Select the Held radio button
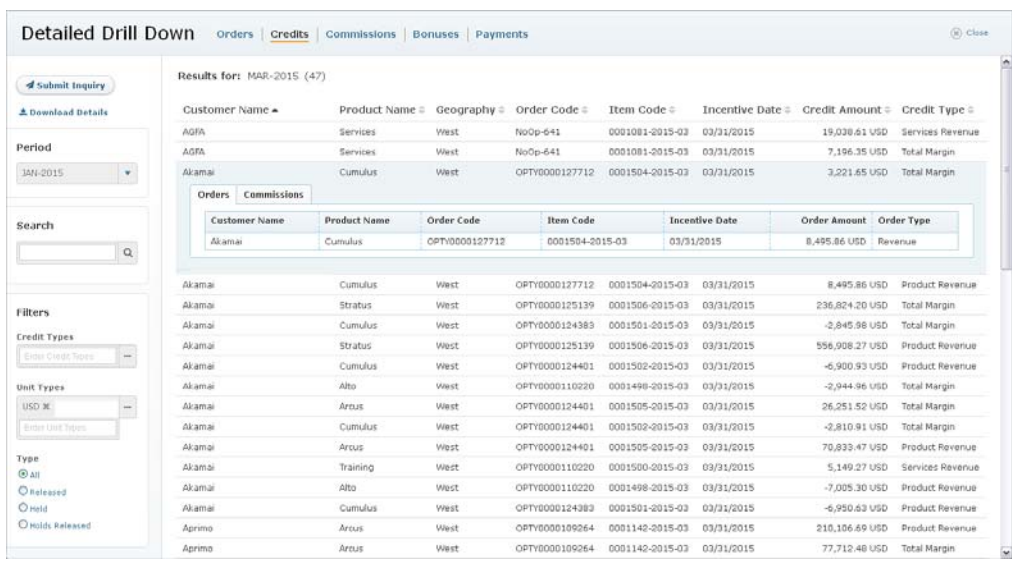The width and height of the screenshot is (1024, 566). click(x=23, y=508)
